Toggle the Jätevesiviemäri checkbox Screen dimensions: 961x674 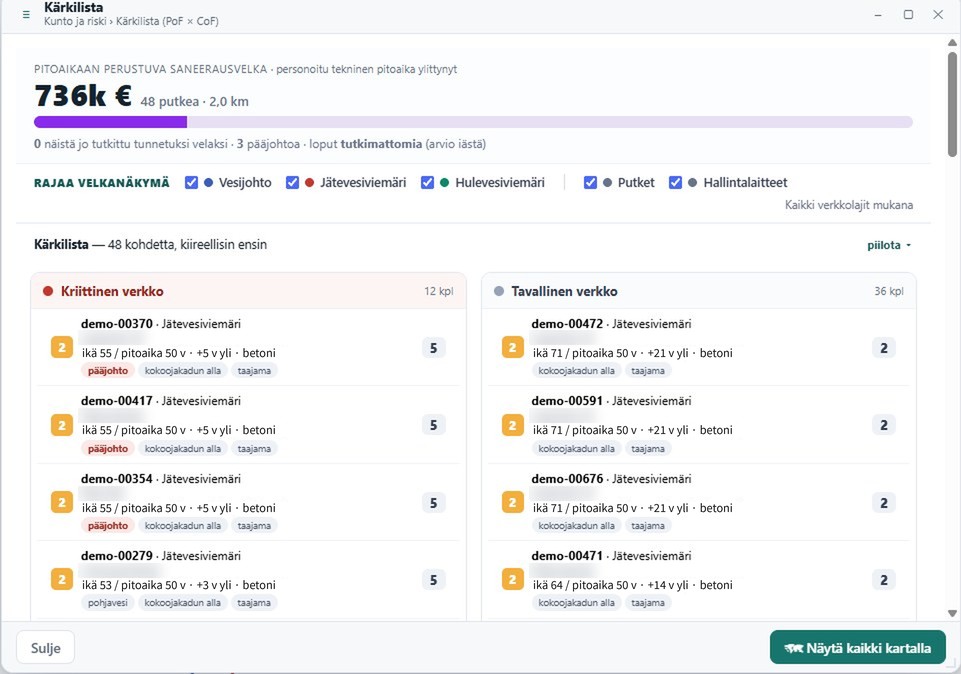coord(292,183)
